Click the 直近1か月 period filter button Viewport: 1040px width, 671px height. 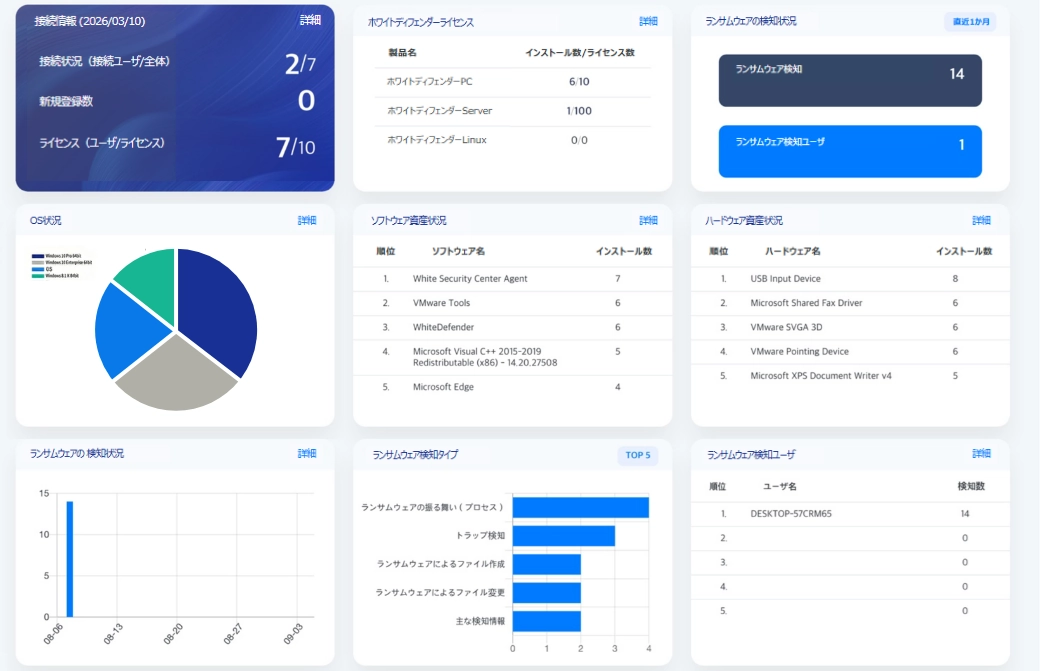click(x=970, y=20)
